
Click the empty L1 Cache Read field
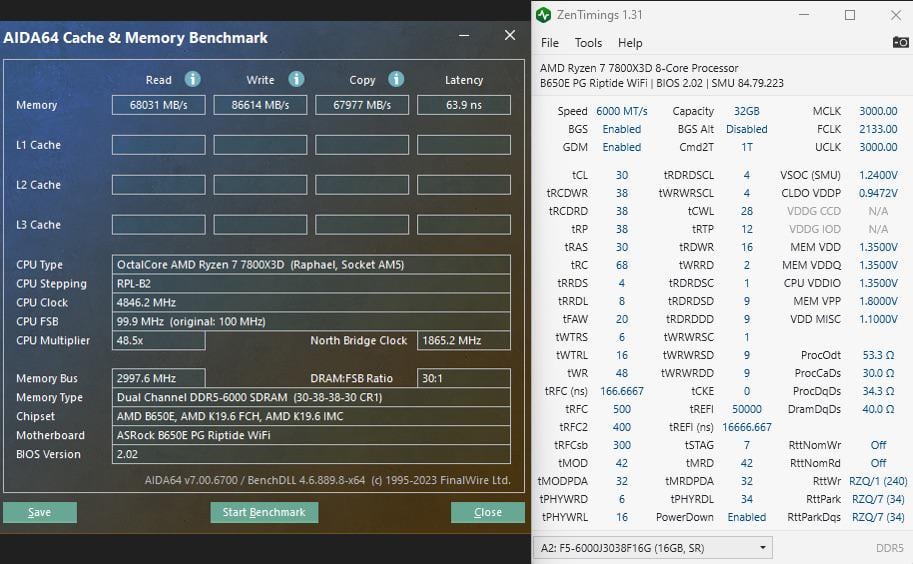[158, 145]
